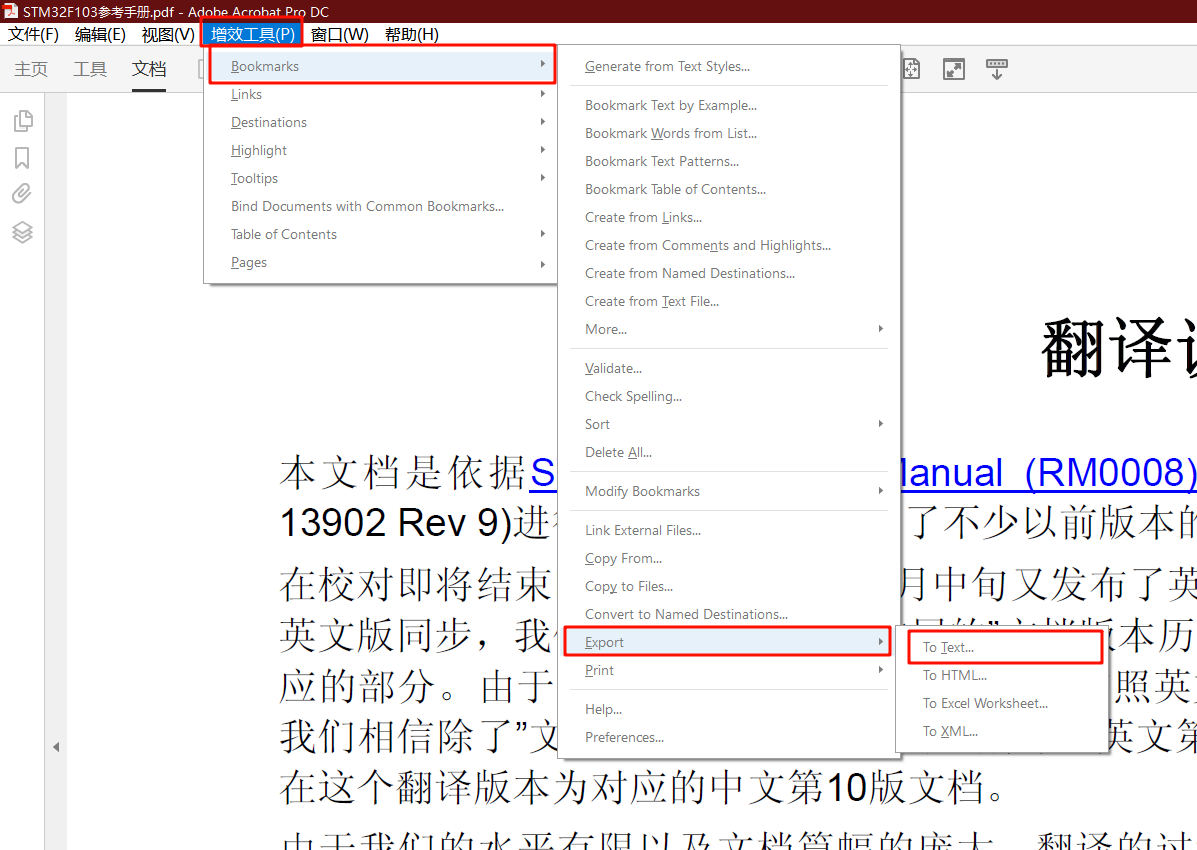
Task: Follow the blue Manual (RM0008) hyperlink
Action: click(1048, 473)
